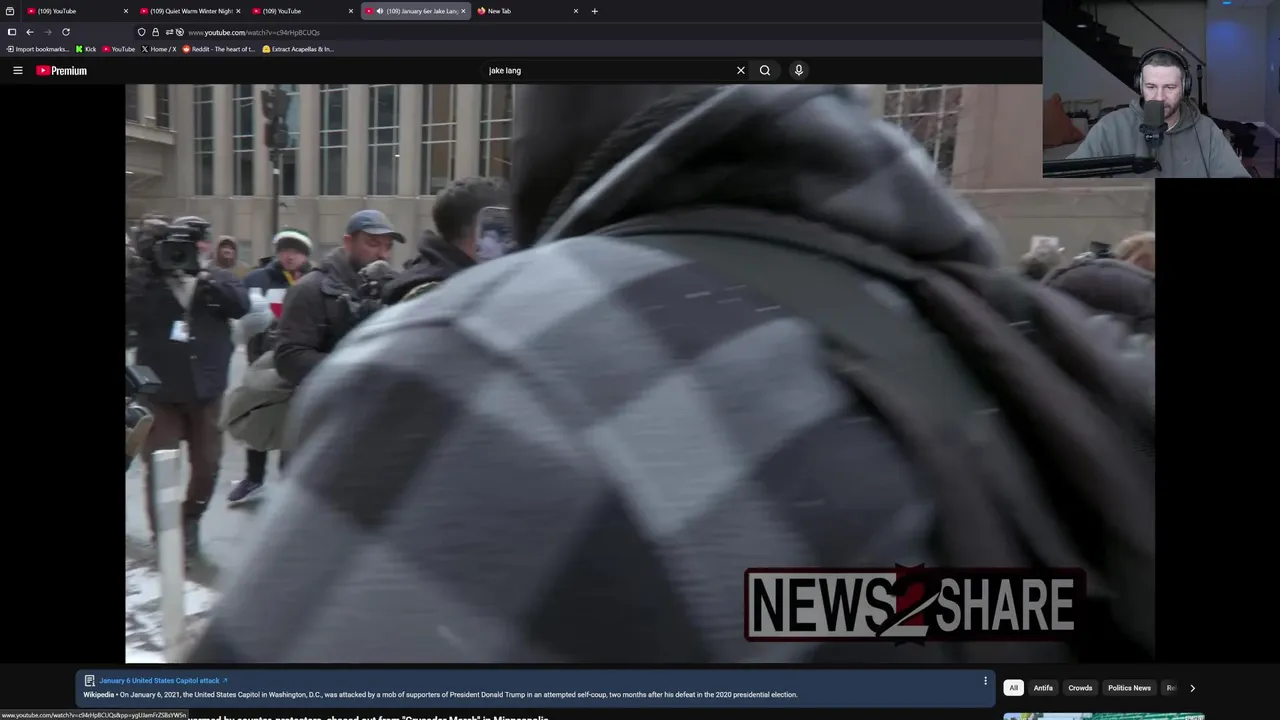Viewport: 1280px width, 720px height.
Task: Select the Antifa filter chip
Action: (1043, 688)
